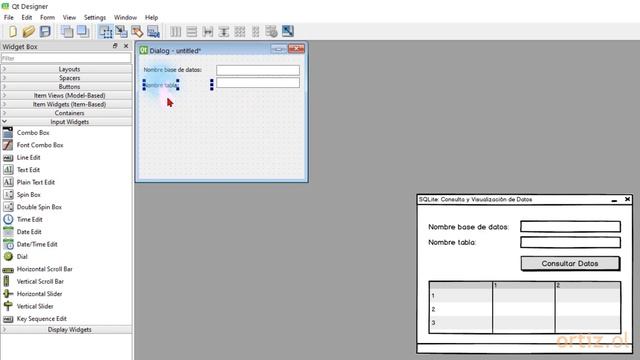Open the Settings menu
The width and height of the screenshot is (640, 360).
coord(95,18)
